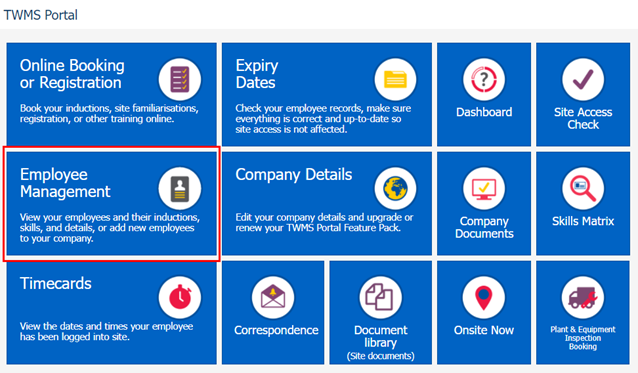Click the Timecards stopwatch icon
The image size is (638, 373).
179,298
